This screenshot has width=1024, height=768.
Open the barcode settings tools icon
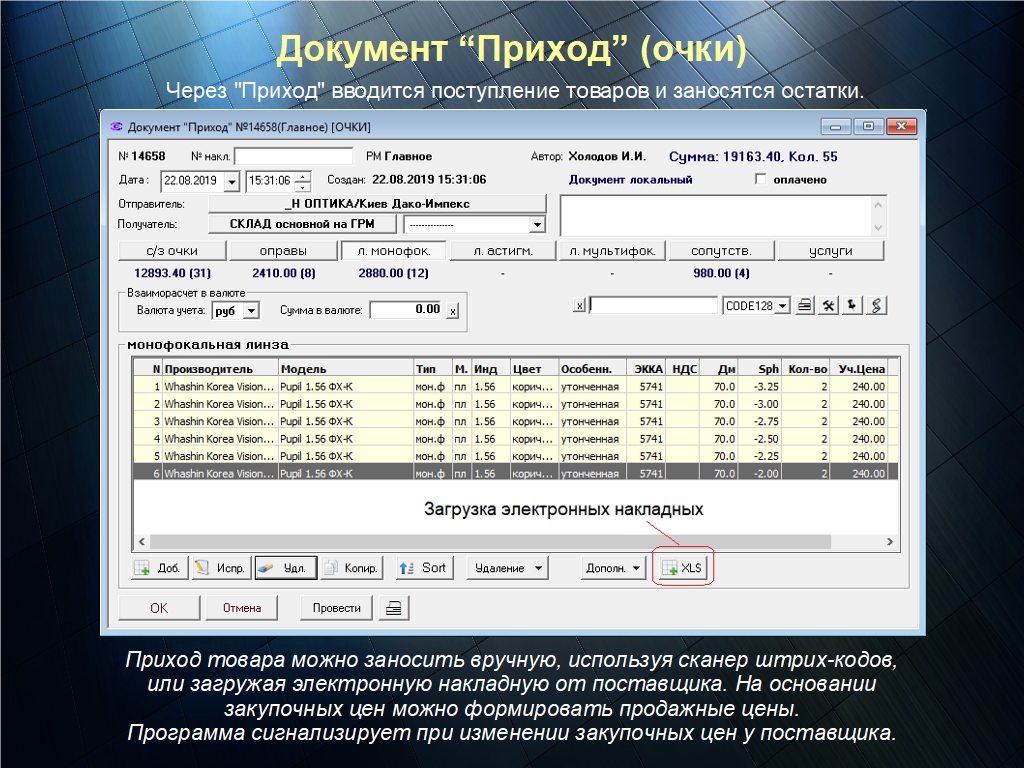[829, 306]
